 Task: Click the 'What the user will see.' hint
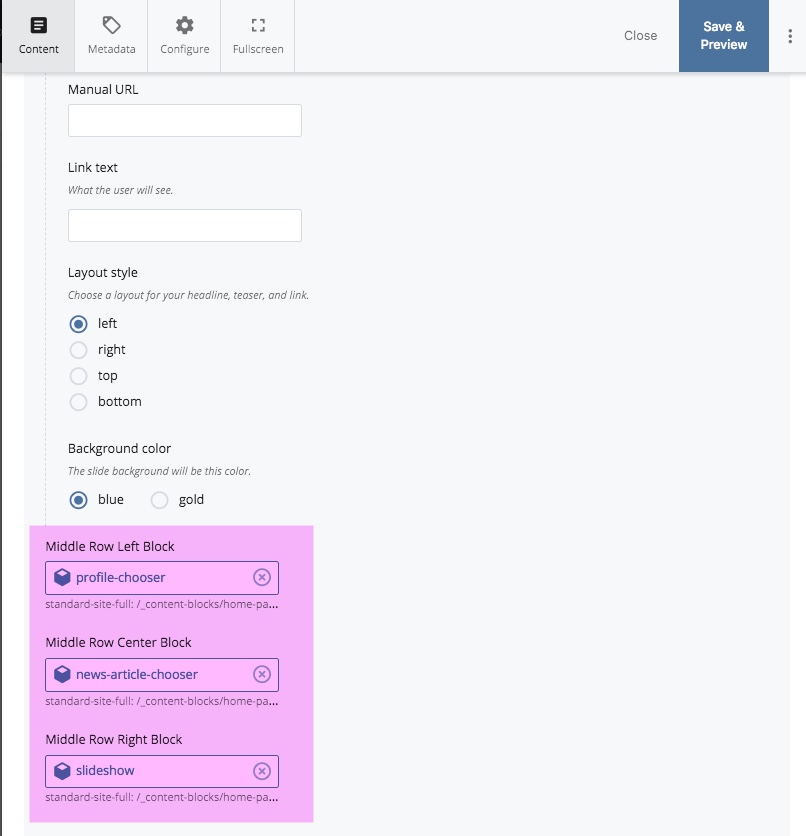(x=120, y=190)
